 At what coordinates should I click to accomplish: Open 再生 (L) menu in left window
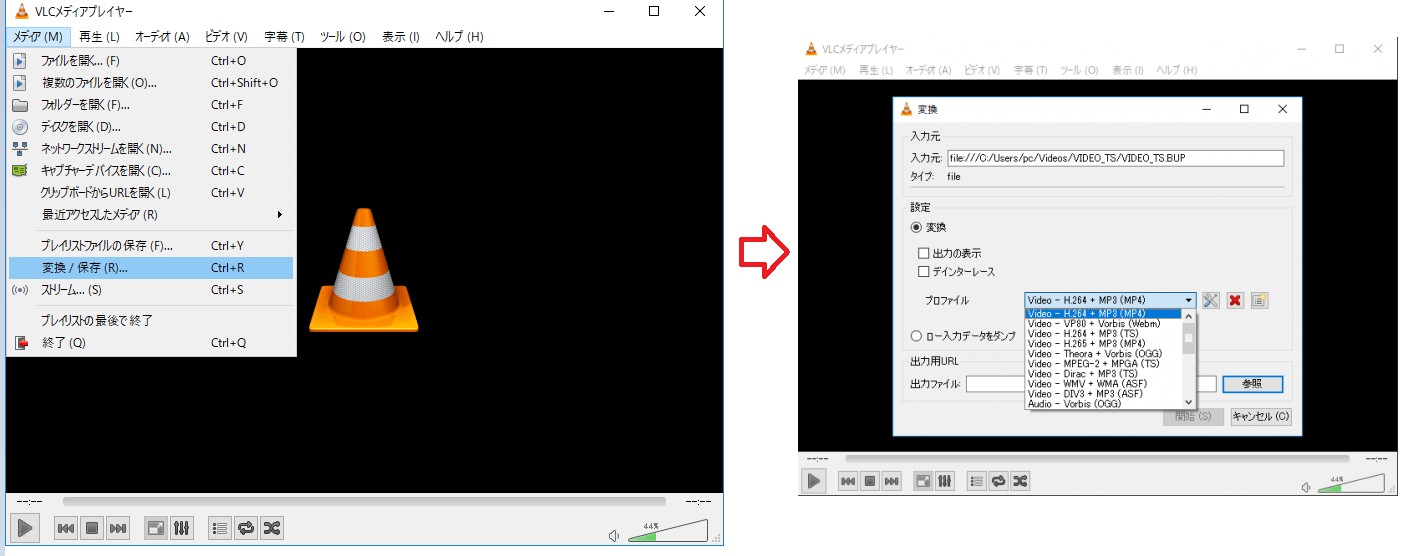point(99,37)
